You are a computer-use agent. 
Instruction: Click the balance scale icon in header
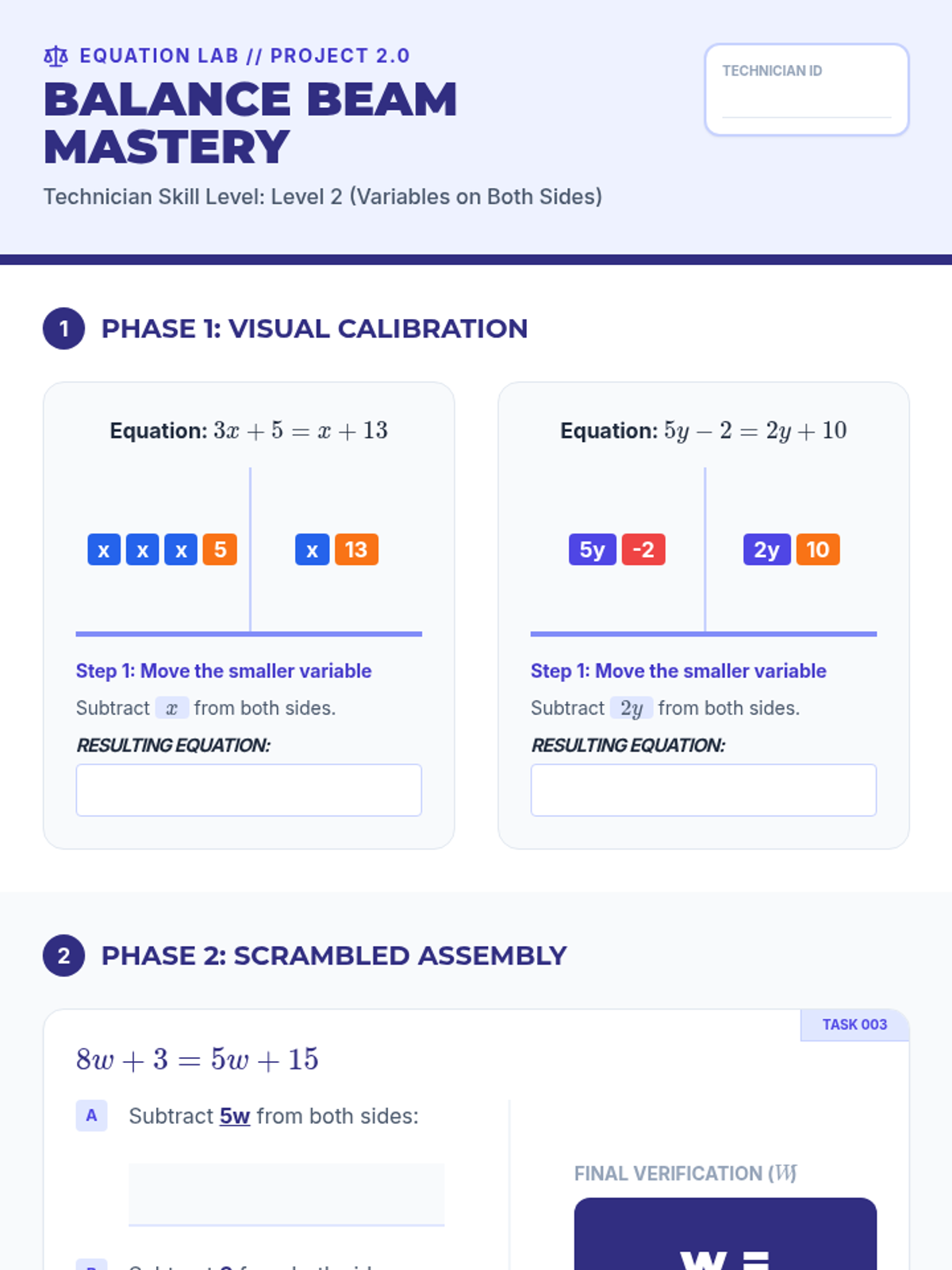(56, 56)
